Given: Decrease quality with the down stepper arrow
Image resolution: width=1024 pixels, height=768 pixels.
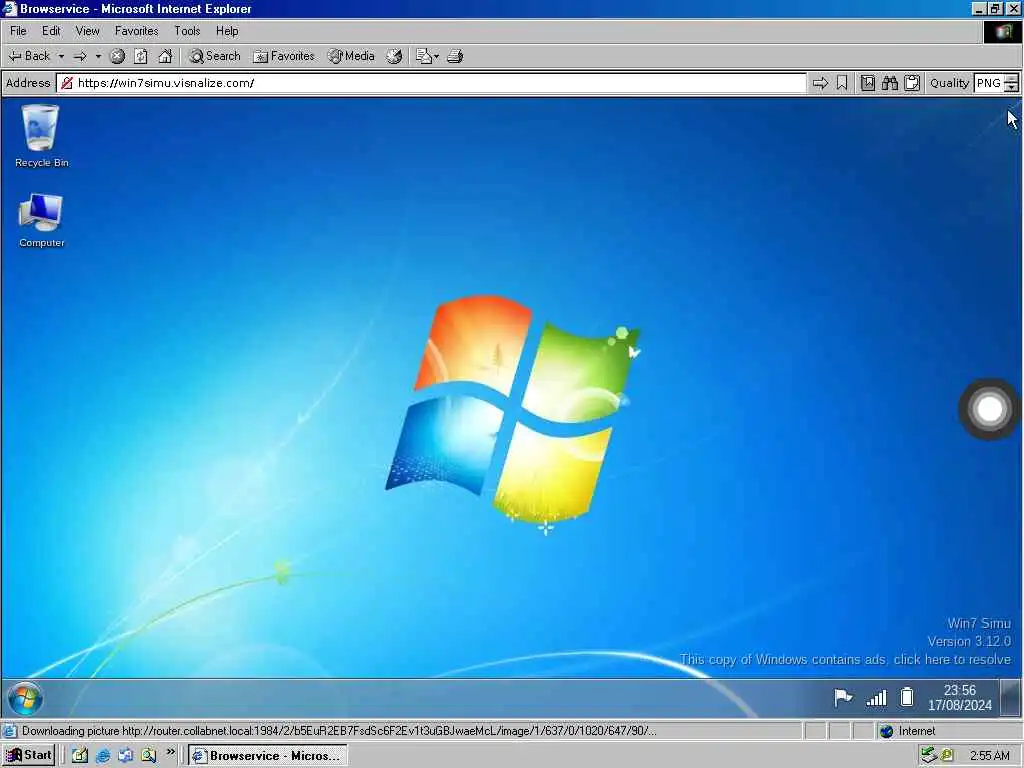Looking at the screenshot, I should 1012,88.
